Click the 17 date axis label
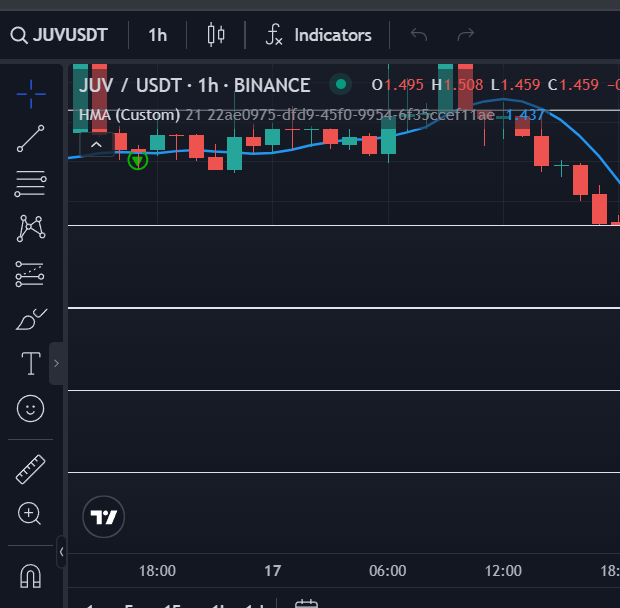This screenshot has height=608, width=620. click(x=272, y=571)
